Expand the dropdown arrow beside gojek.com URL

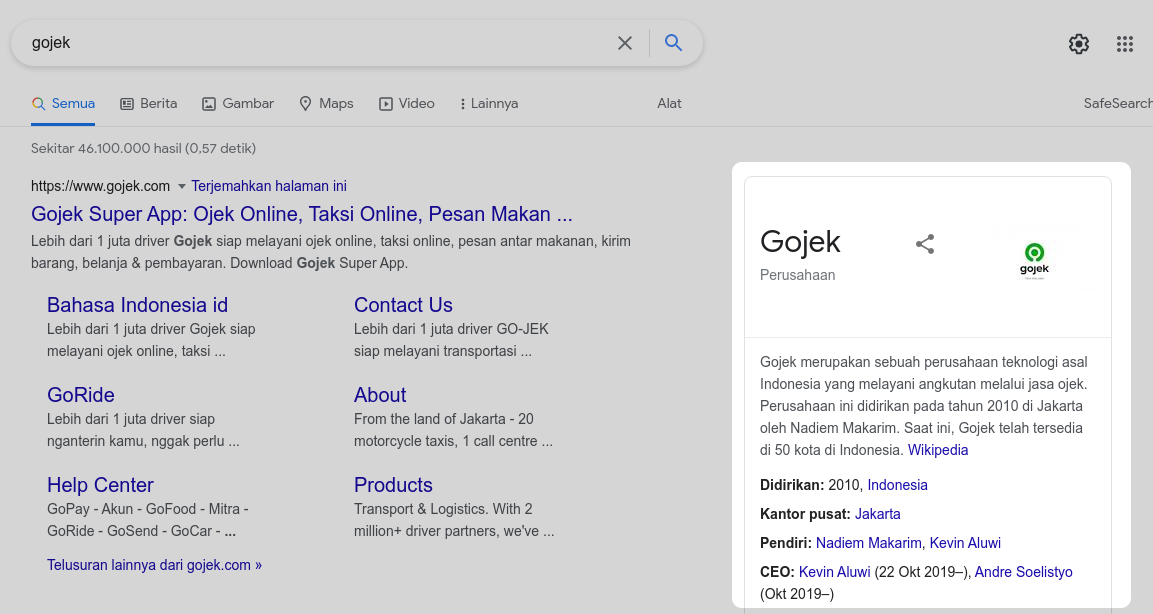click(x=182, y=186)
